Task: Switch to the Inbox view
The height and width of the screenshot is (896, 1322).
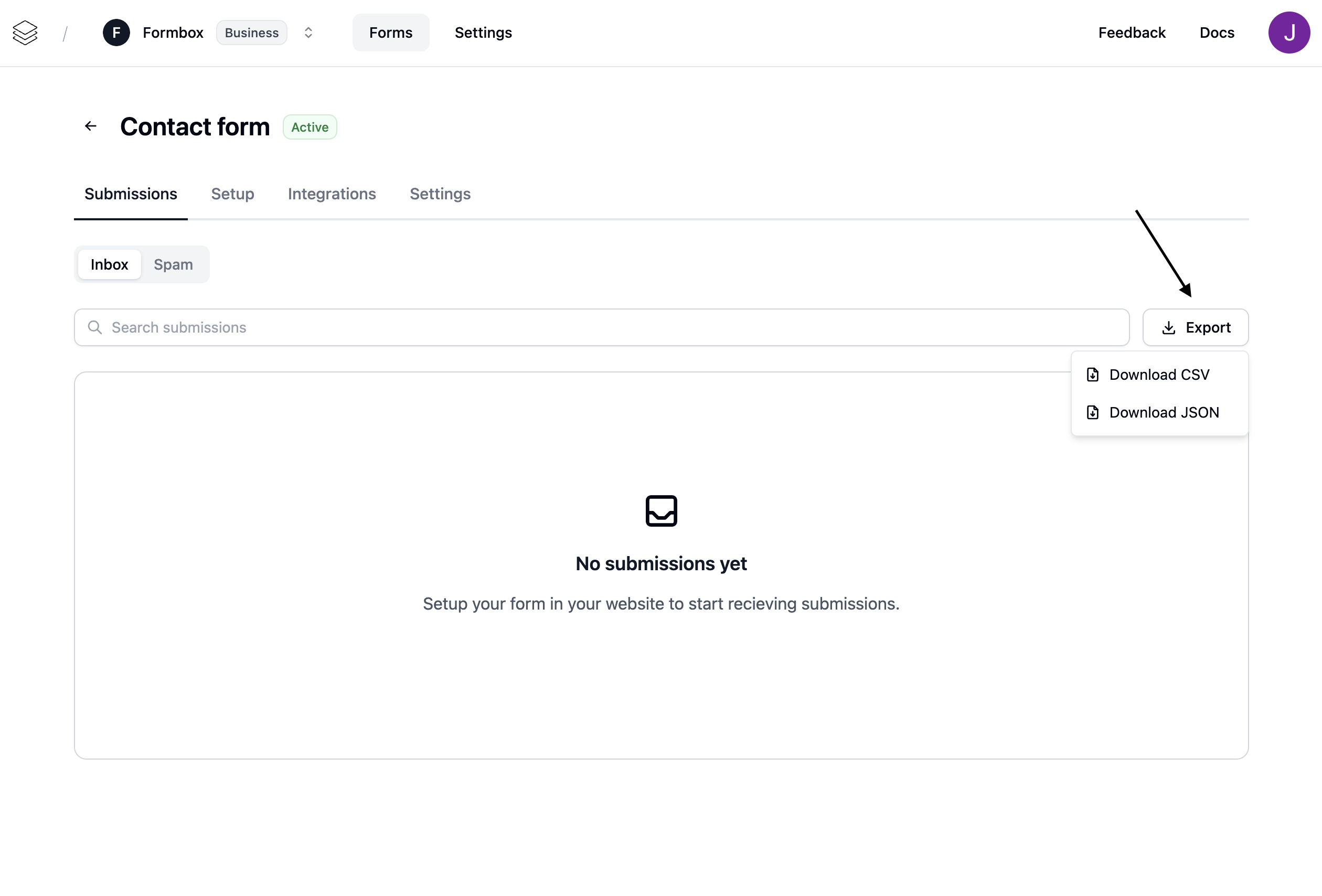Action: pyautogui.click(x=109, y=264)
